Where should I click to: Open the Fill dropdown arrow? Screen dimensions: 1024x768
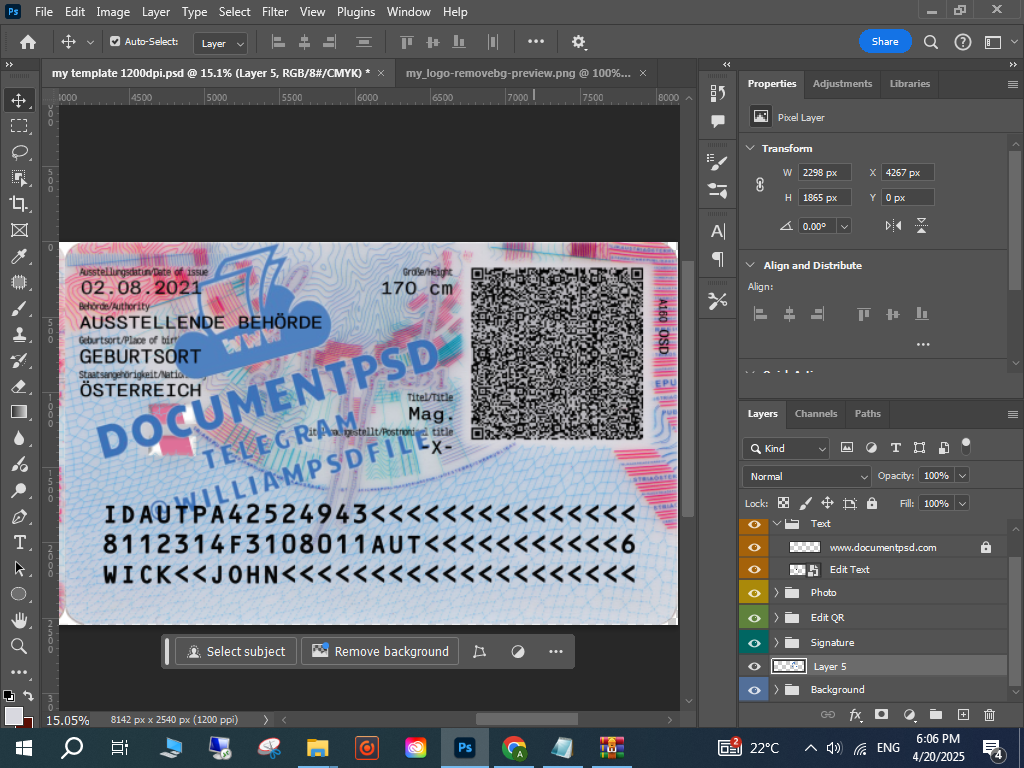click(962, 504)
